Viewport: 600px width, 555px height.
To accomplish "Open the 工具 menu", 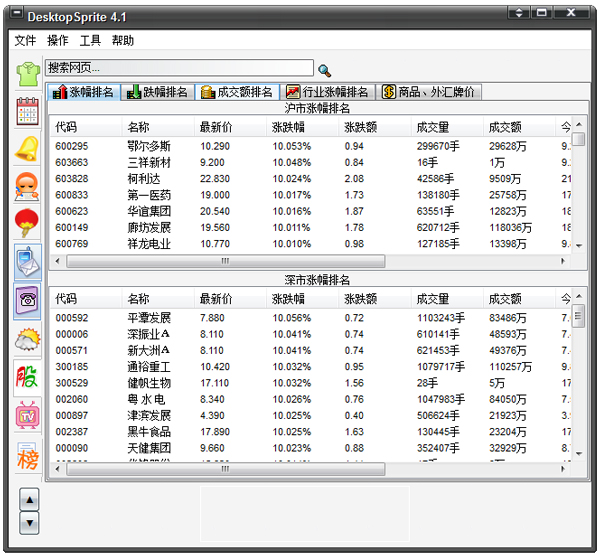I will pos(90,41).
